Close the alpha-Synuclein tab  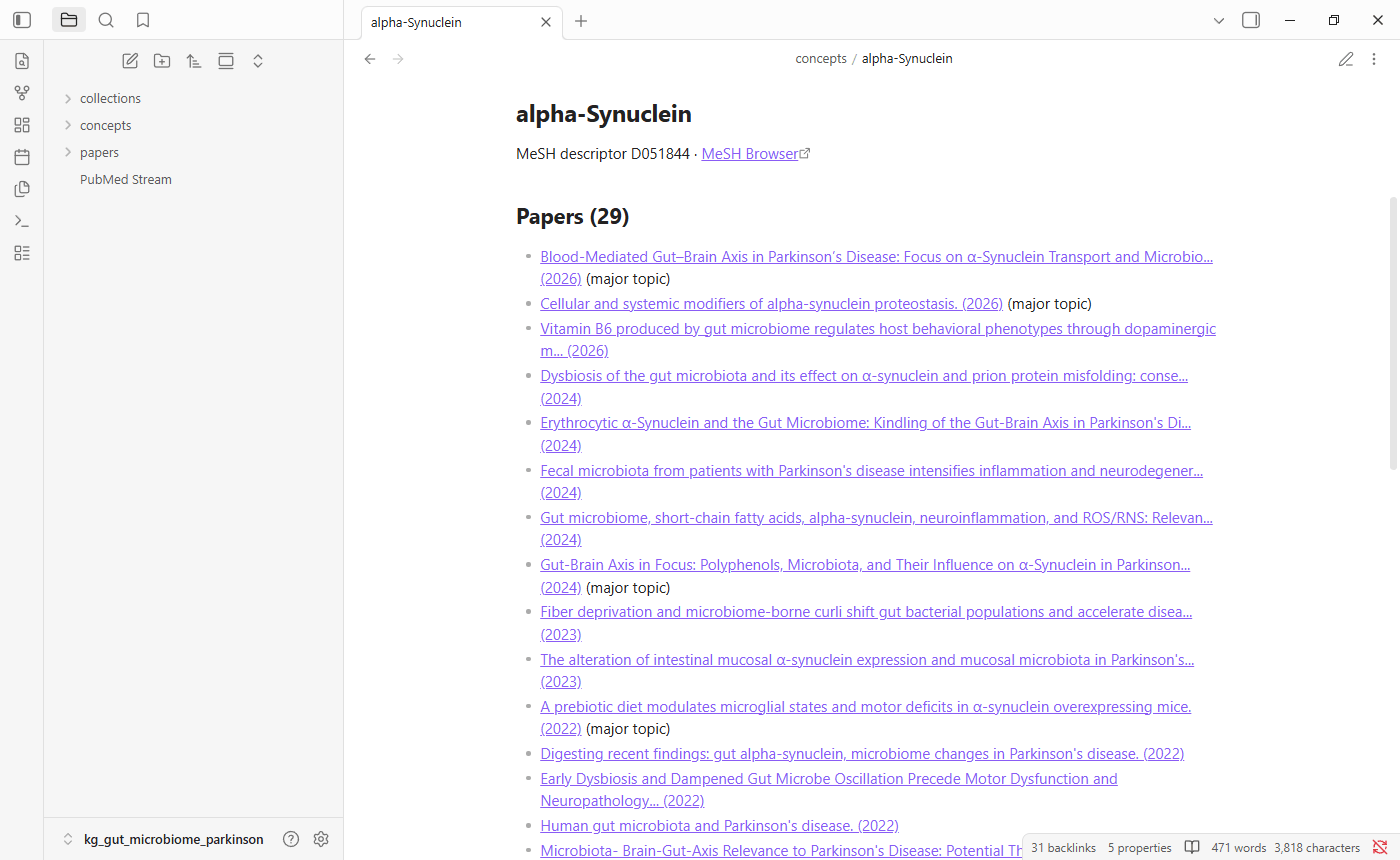pyautogui.click(x=546, y=22)
